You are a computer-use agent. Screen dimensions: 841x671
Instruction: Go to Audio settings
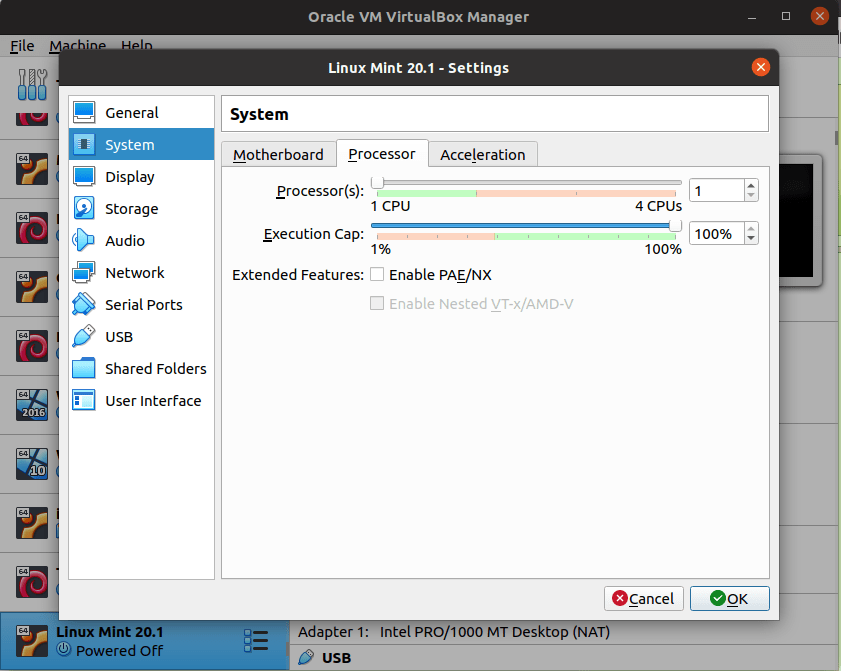124,241
